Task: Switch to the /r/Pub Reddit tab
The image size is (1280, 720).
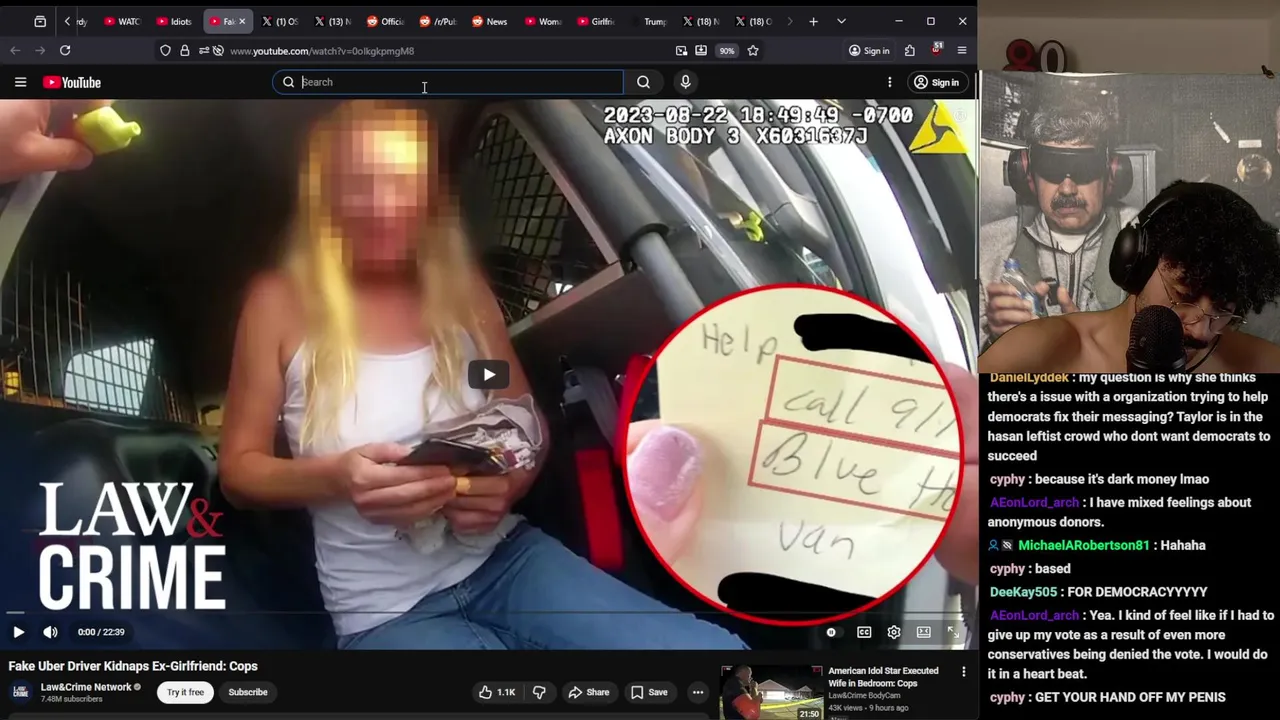Action: (x=438, y=21)
